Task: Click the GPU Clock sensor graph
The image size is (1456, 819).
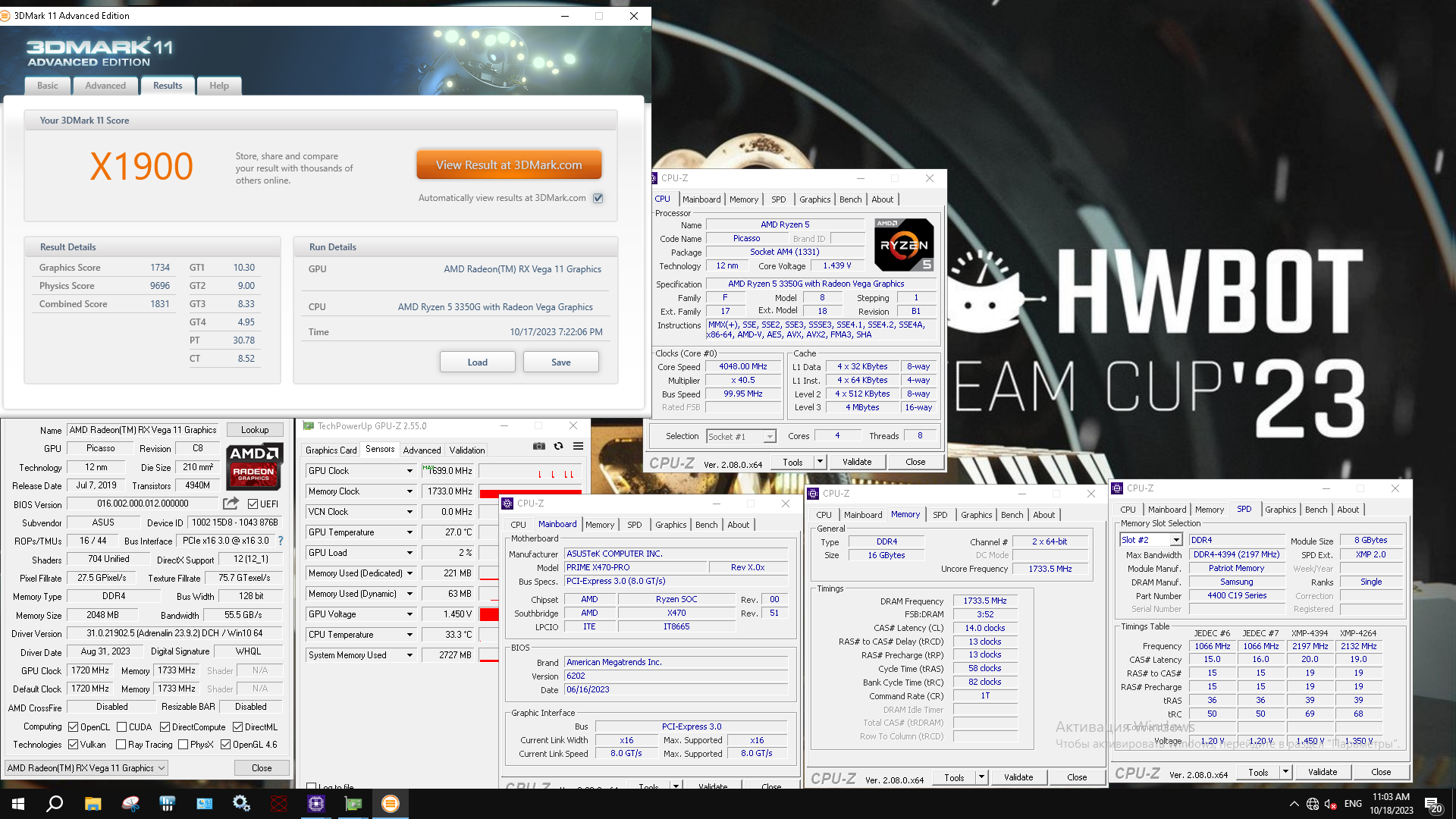Action: click(530, 471)
